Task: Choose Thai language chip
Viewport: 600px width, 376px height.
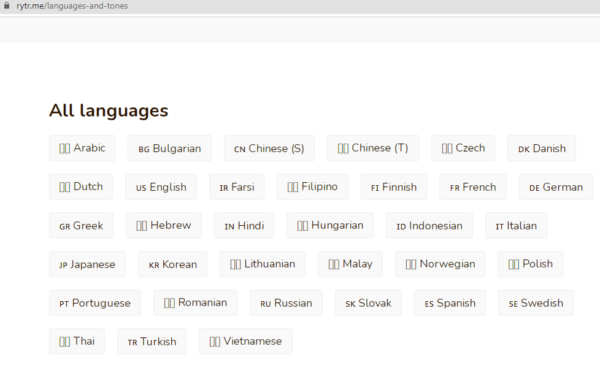Action: tap(77, 341)
